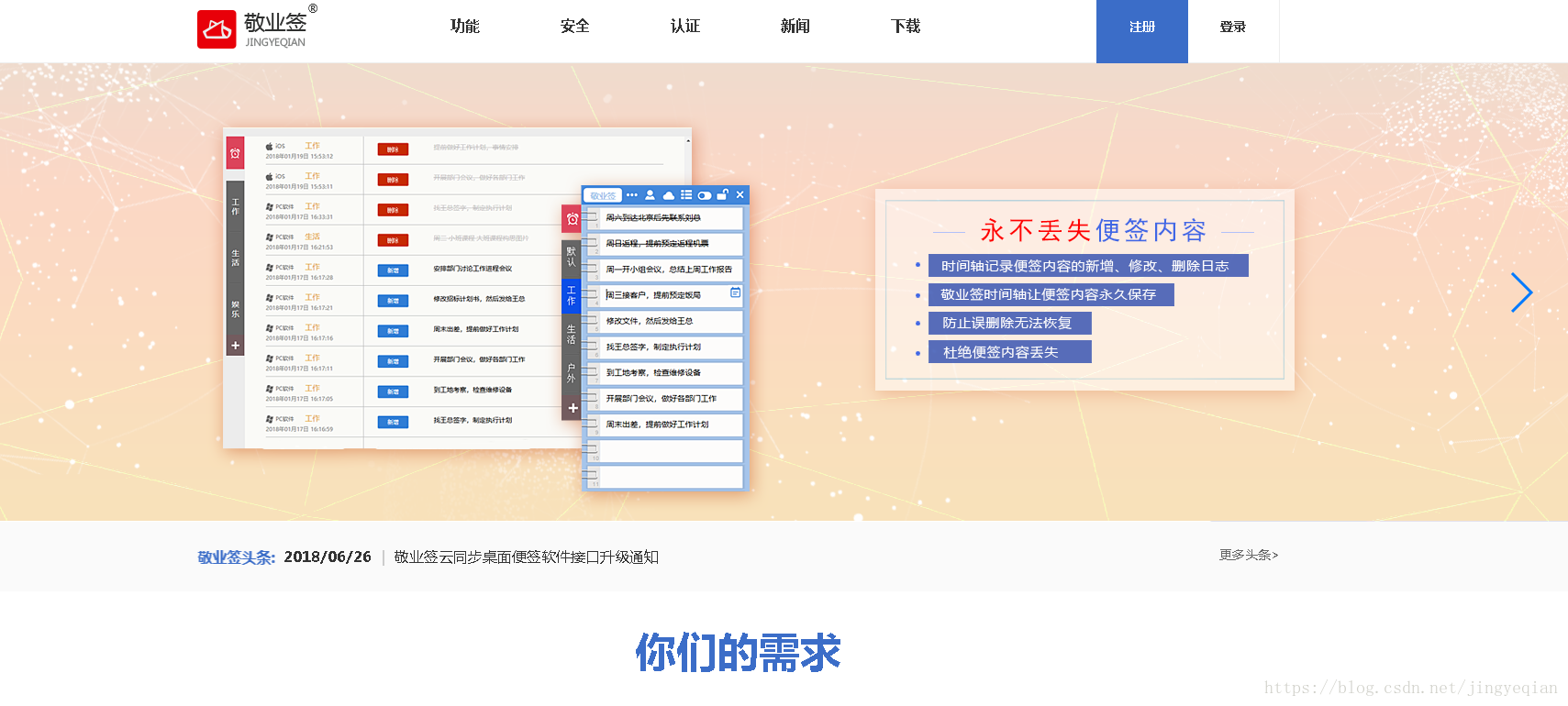
Task: Select the blue 工作 tab in note window
Action: (x=572, y=295)
